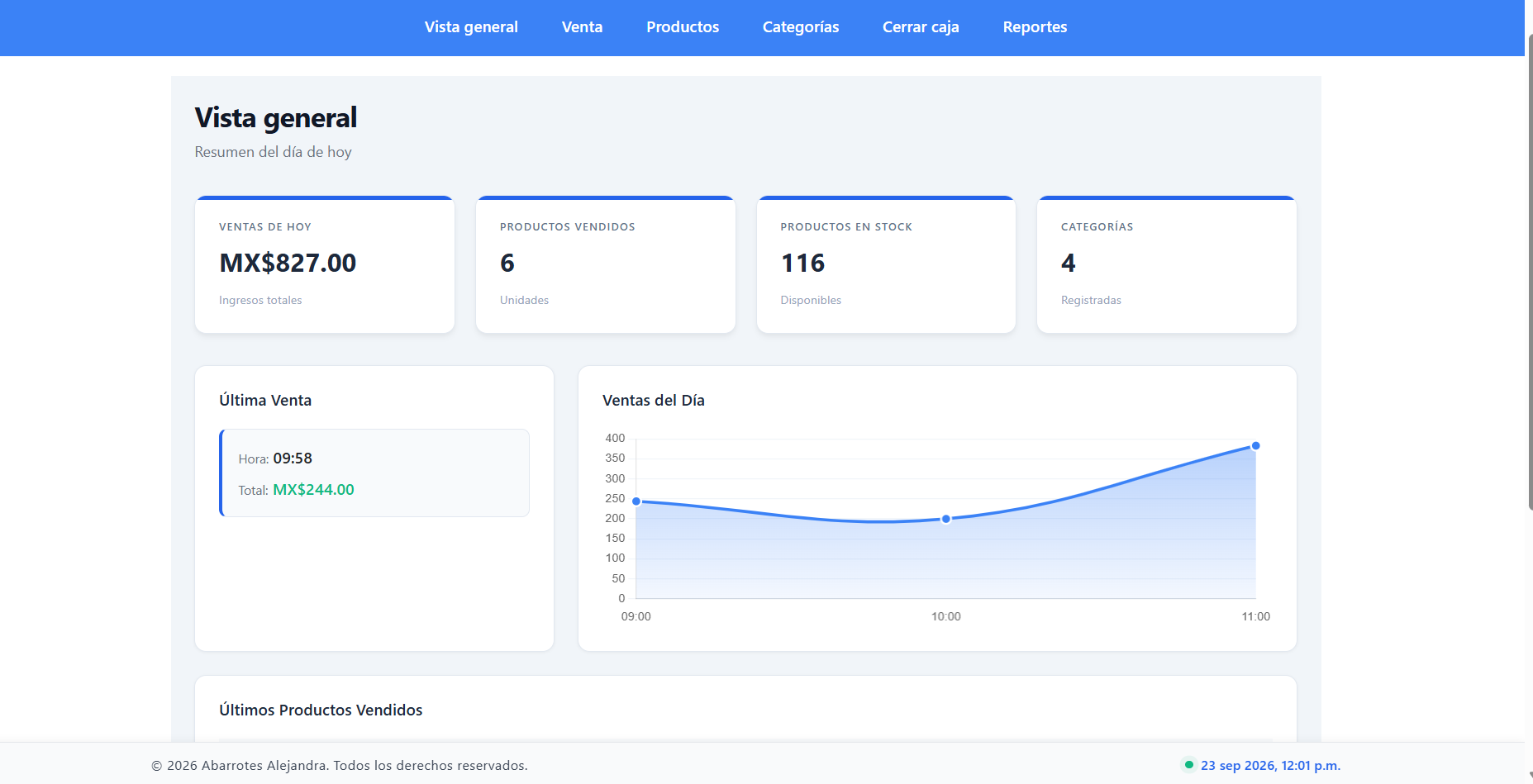Click the Últimos Productos Vendidos heading

tap(321, 710)
